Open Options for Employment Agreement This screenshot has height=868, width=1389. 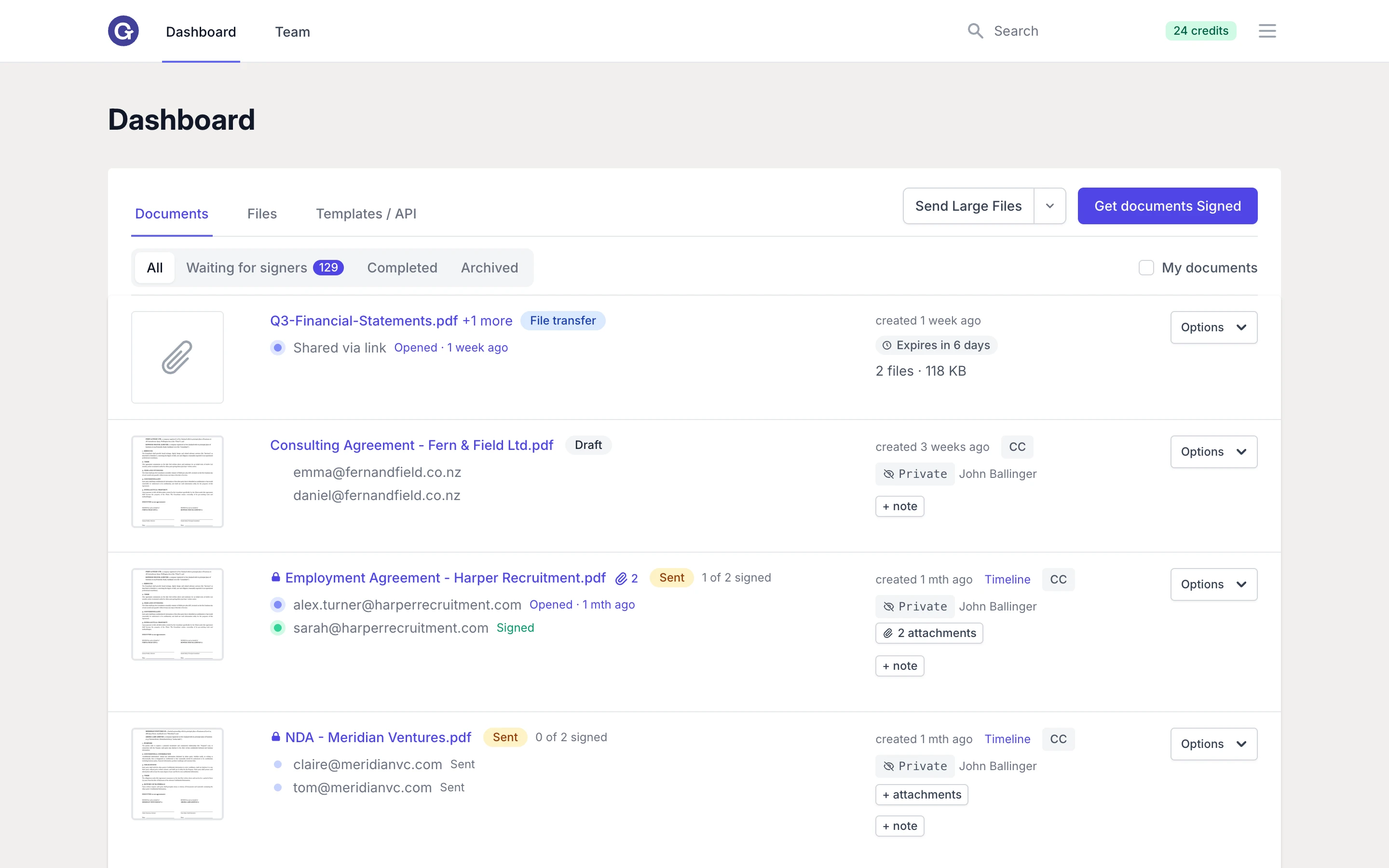click(1214, 584)
